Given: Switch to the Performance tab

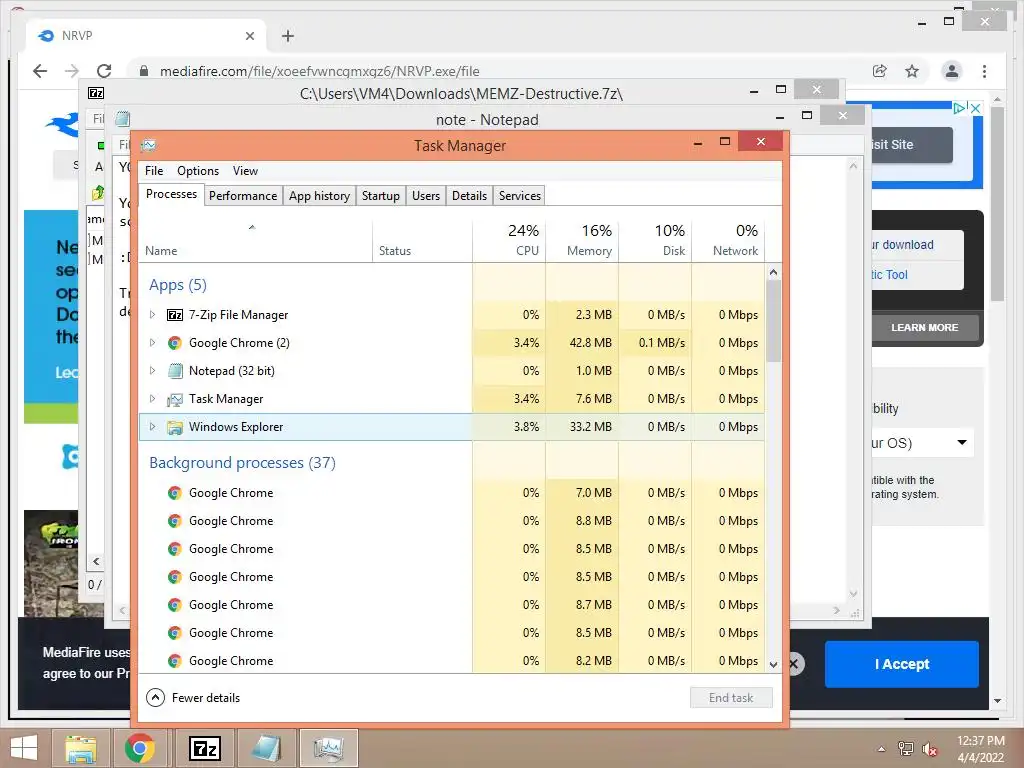Looking at the screenshot, I should click(243, 196).
